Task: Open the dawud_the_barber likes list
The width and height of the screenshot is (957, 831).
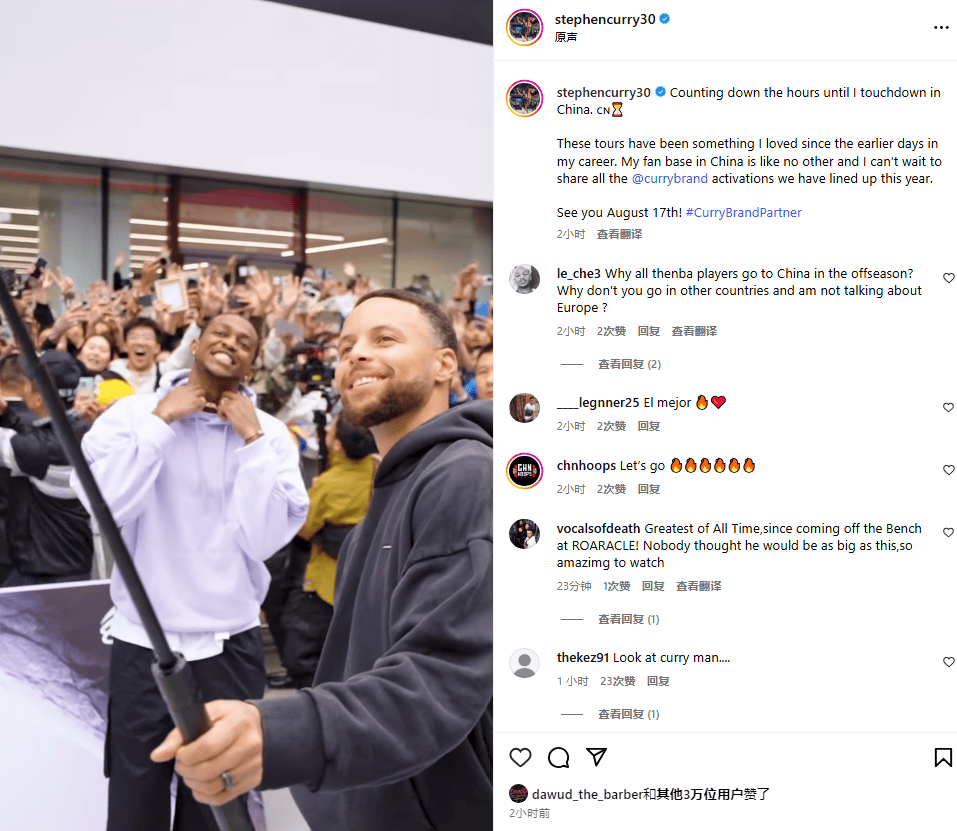Action: (651, 794)
